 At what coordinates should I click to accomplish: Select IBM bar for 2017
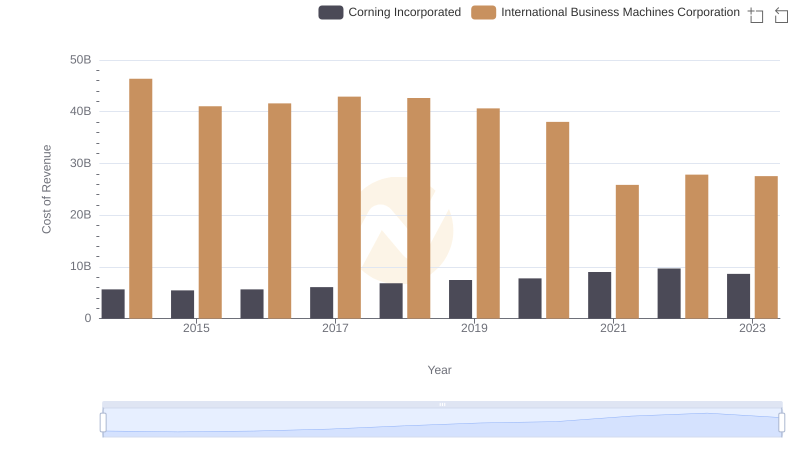pyautogui.click(x=349, y=208)
